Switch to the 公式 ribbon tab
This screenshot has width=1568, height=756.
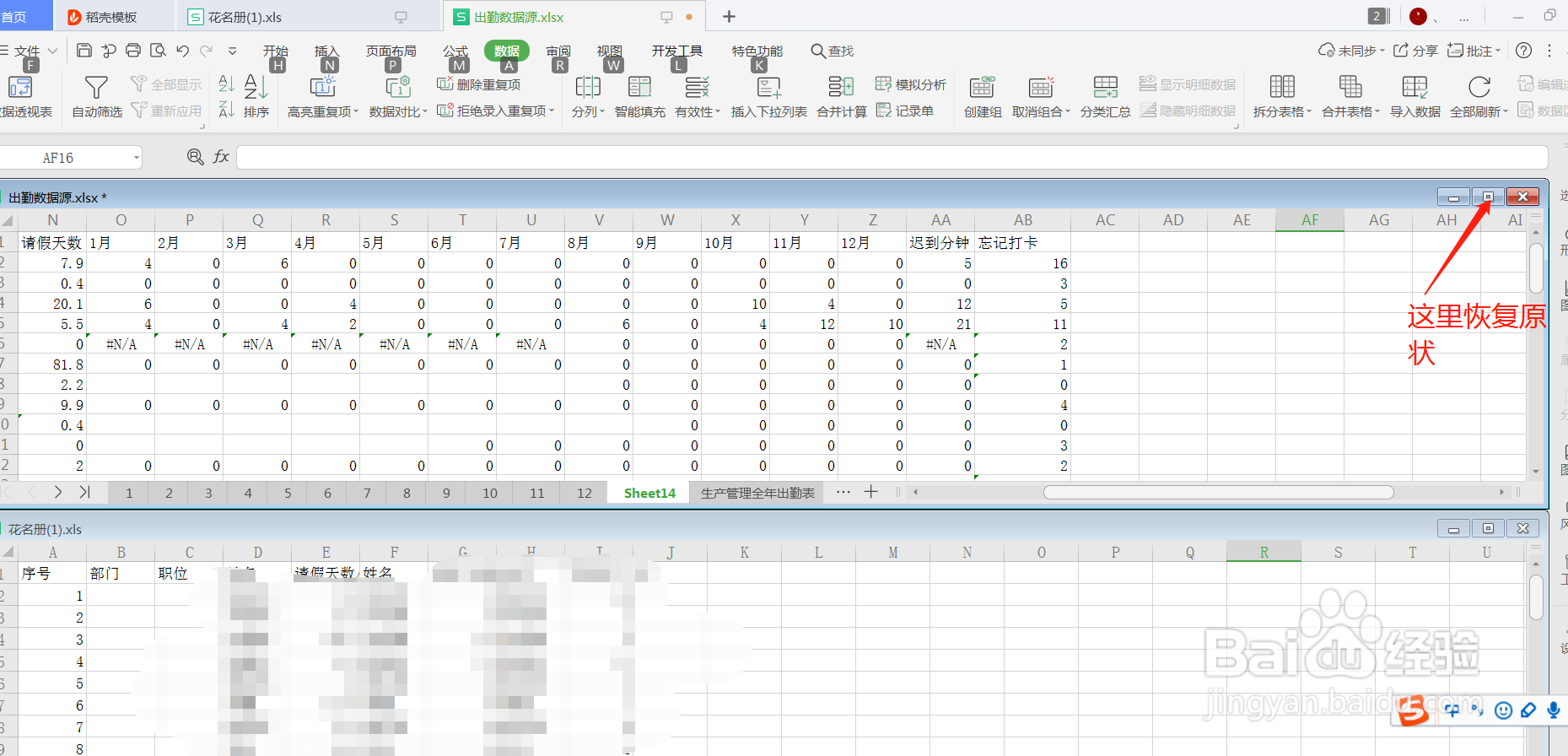coord(455,51)
